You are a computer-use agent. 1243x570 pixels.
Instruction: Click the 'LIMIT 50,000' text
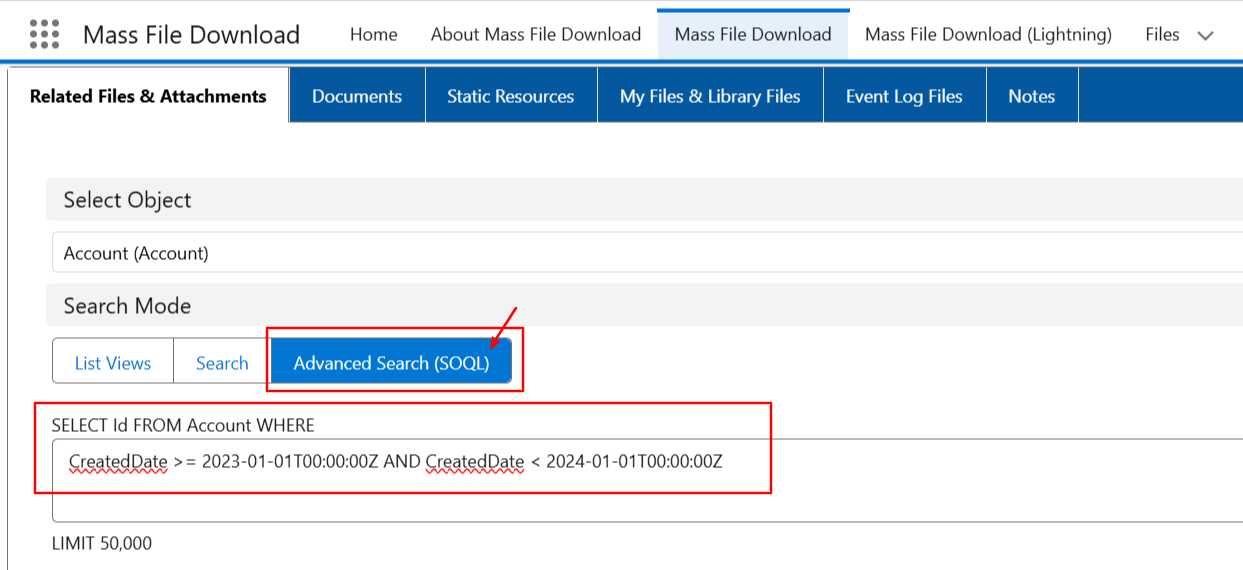click(x=102, y=544)
